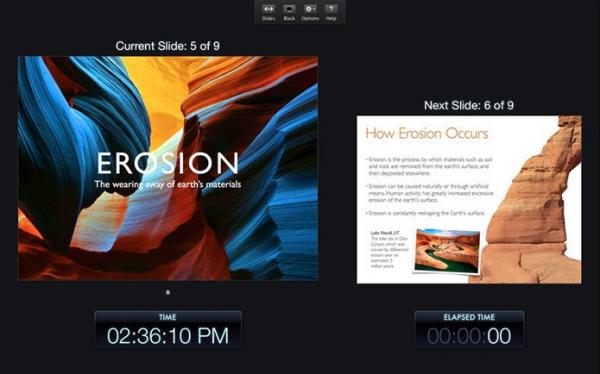Click the Black screen icon

[x=289, y=8]
